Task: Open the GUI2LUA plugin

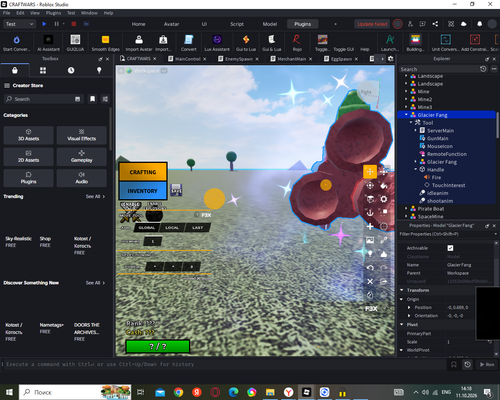Action: coord(75,43)
